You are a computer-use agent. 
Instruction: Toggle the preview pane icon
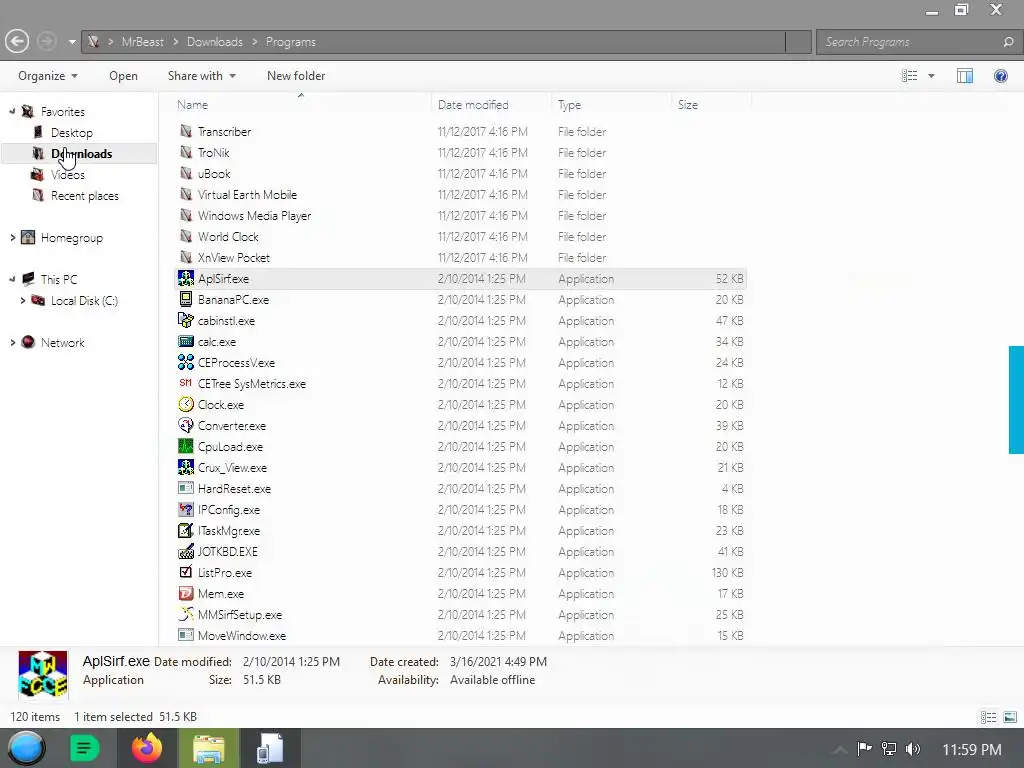(965, 76)
